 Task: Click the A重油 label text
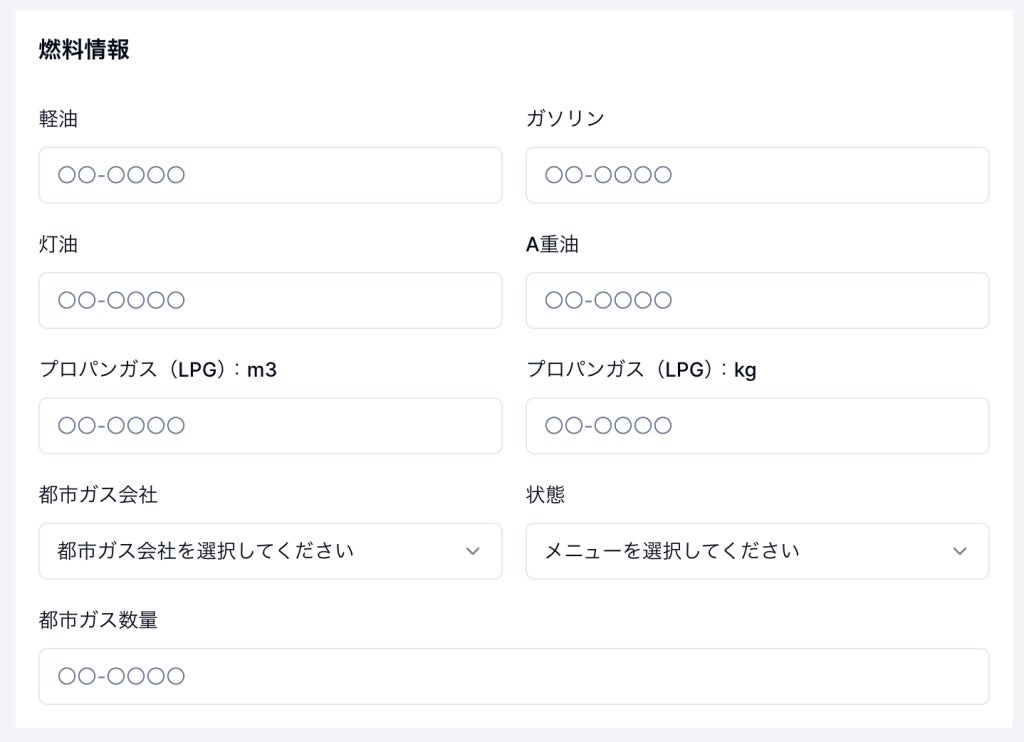coord(552,244)
